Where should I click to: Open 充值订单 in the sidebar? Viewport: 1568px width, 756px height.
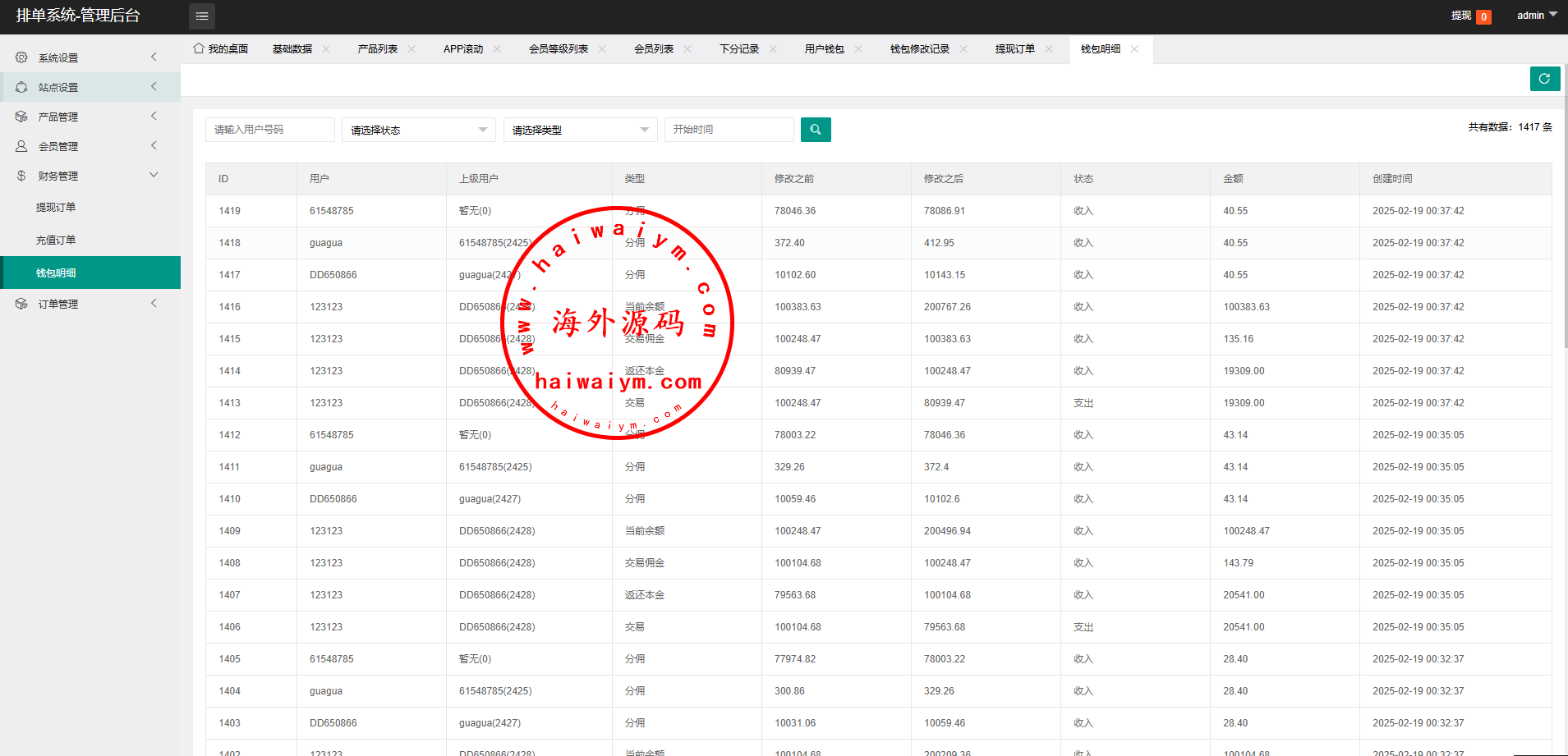pyautogui.click(x=56, y=241)
